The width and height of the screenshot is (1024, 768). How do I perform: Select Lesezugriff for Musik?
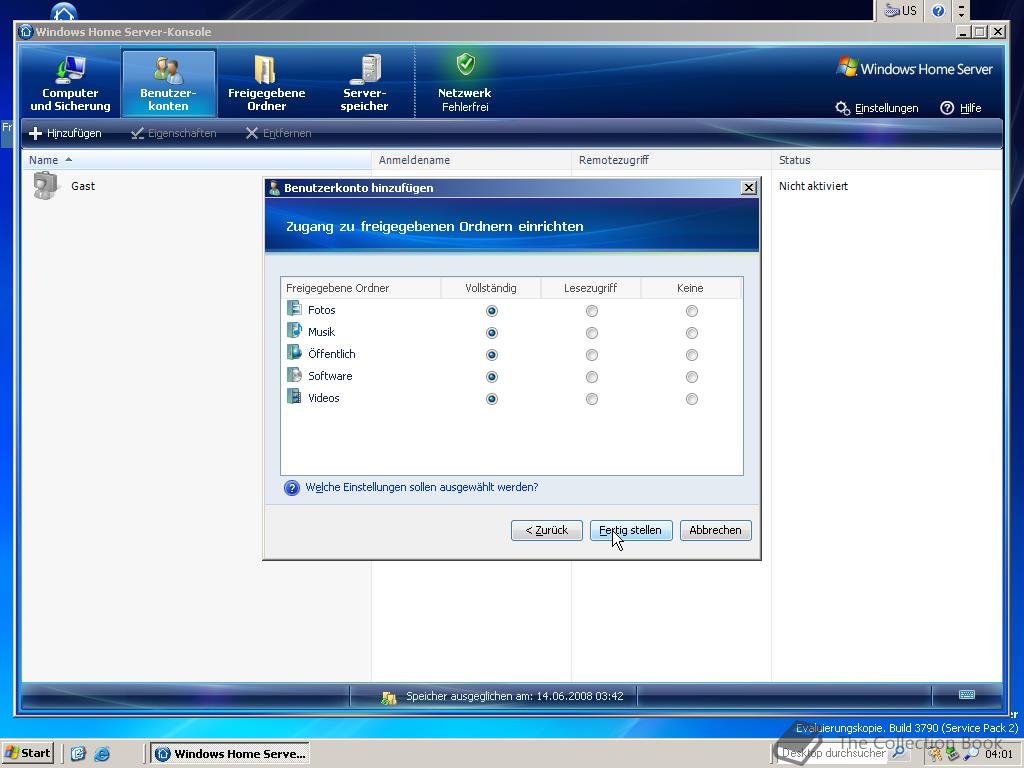(592, 333)
